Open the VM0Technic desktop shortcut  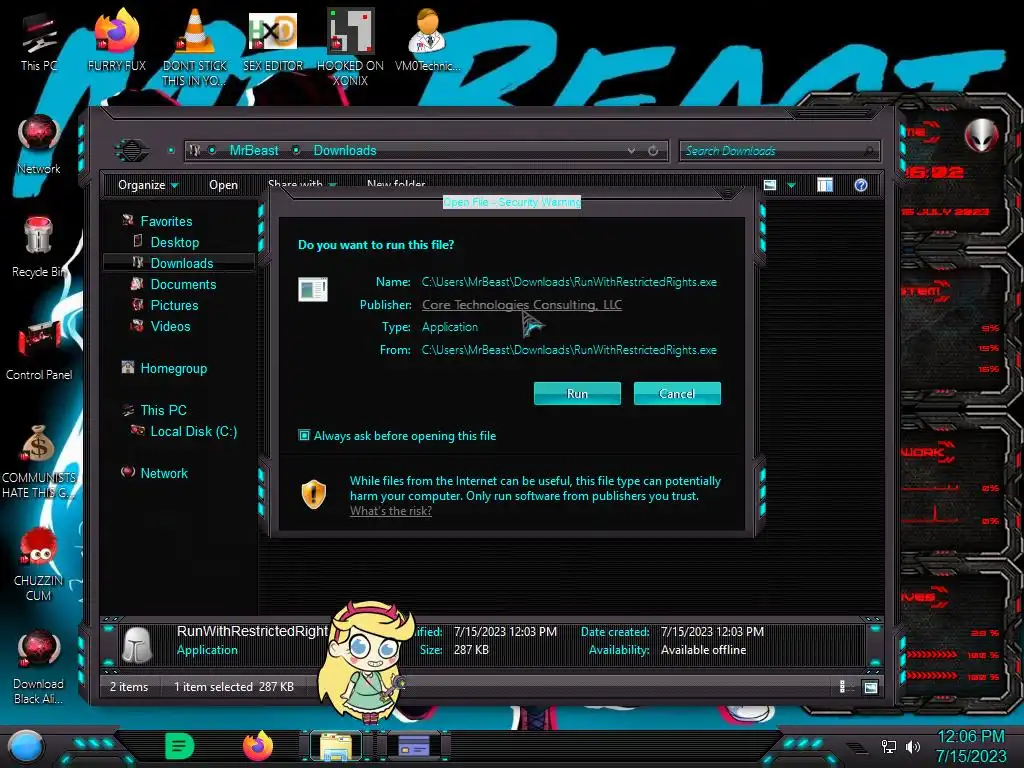tap(427, 40)
